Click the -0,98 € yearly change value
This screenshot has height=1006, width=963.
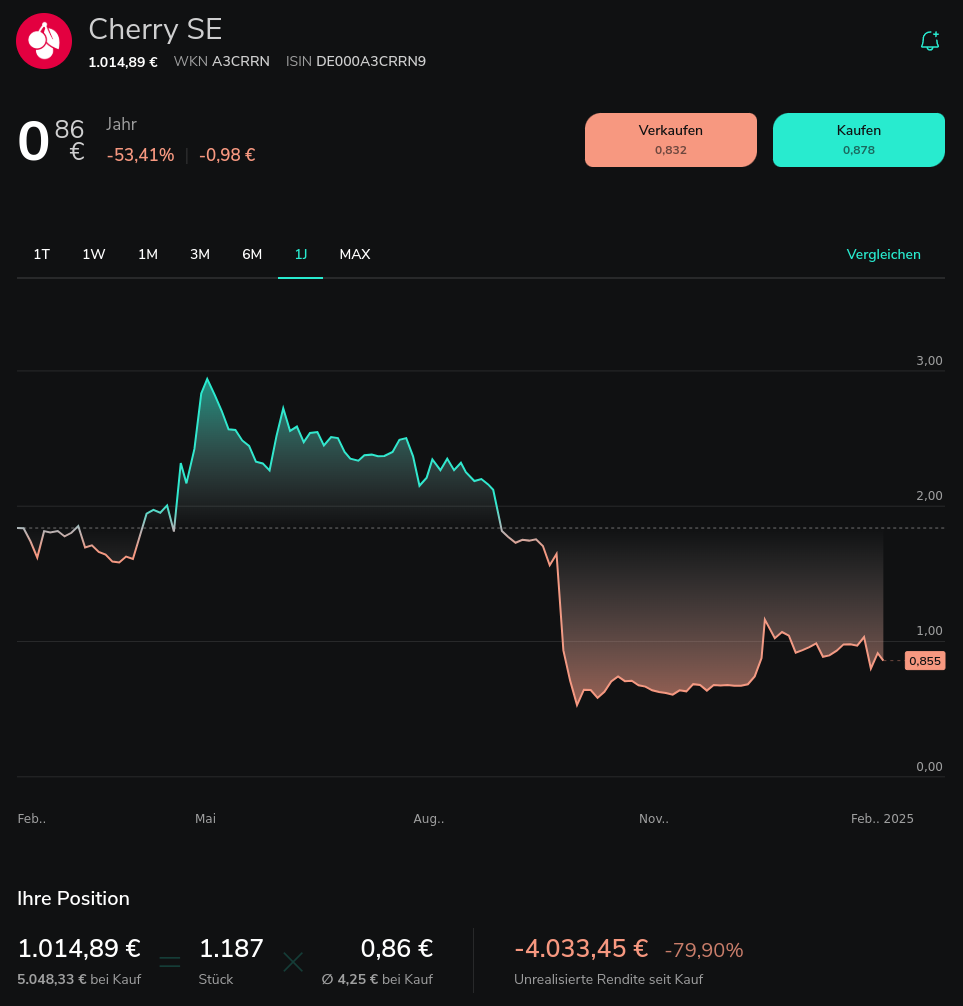[227, 155]
